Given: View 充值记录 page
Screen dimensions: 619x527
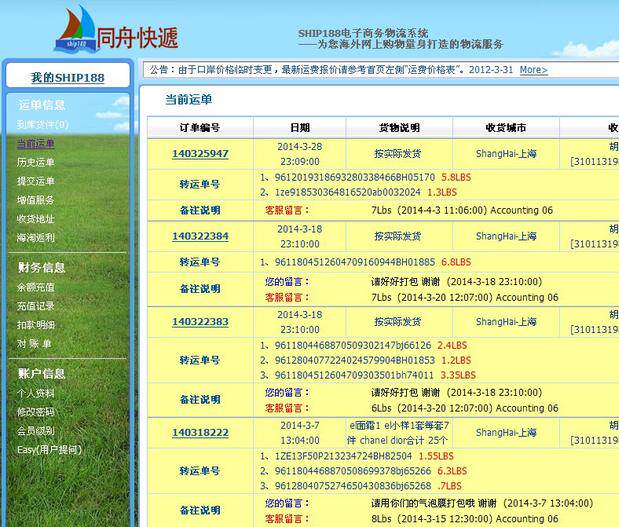Looking at the screenshot, I should pos(36,306).
